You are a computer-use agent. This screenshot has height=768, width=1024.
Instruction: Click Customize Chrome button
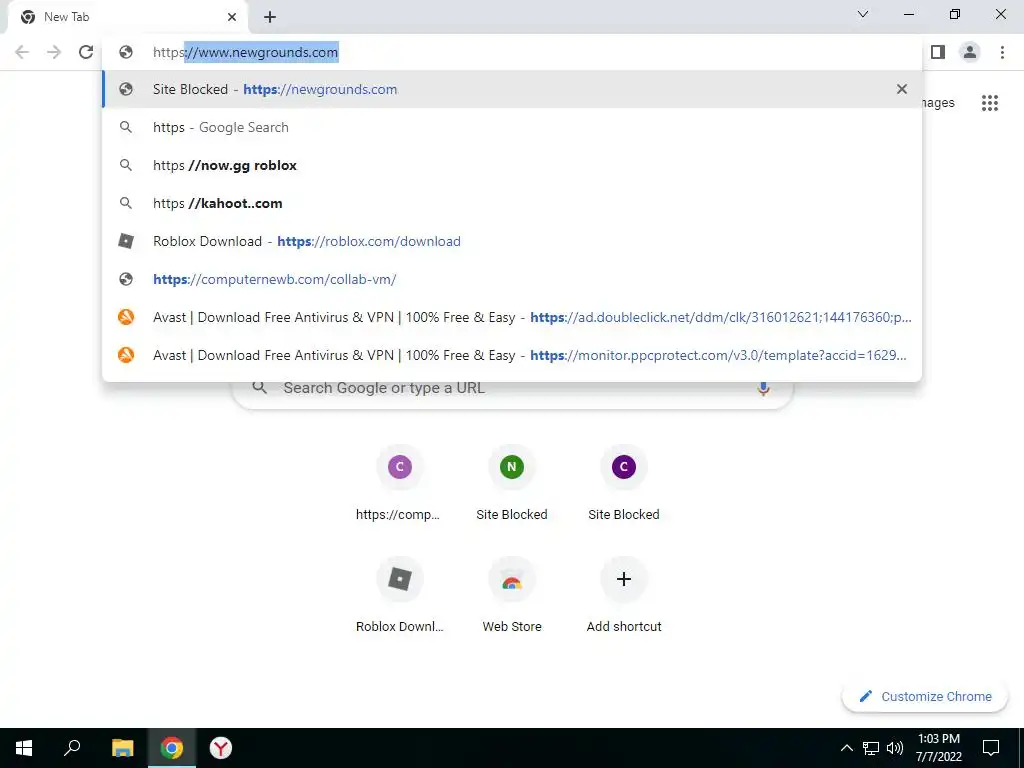coord(925,696)
